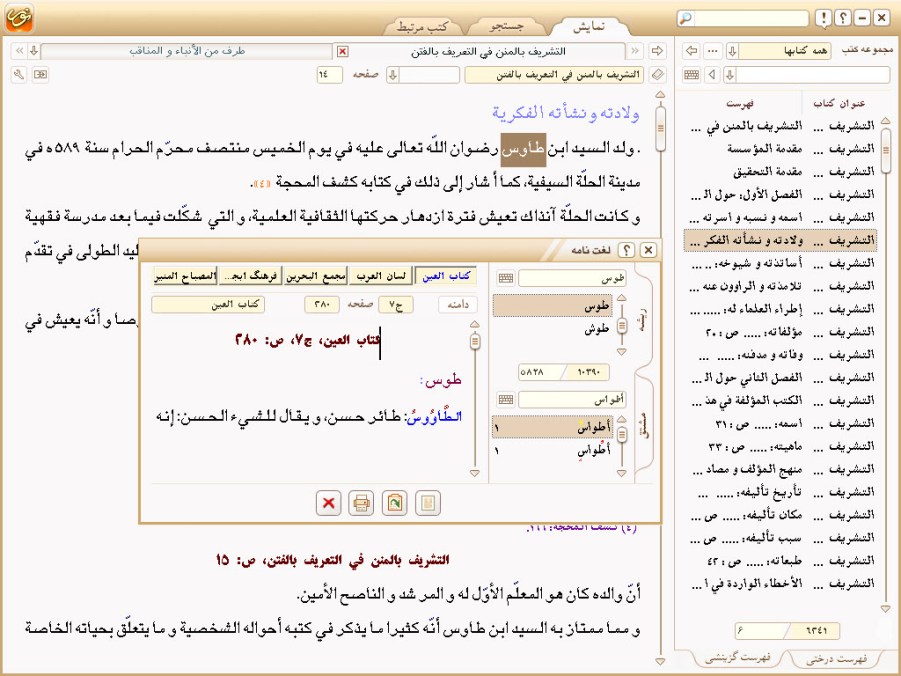Image resolution: width=901 pixels, height=676 pixels.
Task: Open the كتاب العين source dropdown field
Action: (208, 304)
